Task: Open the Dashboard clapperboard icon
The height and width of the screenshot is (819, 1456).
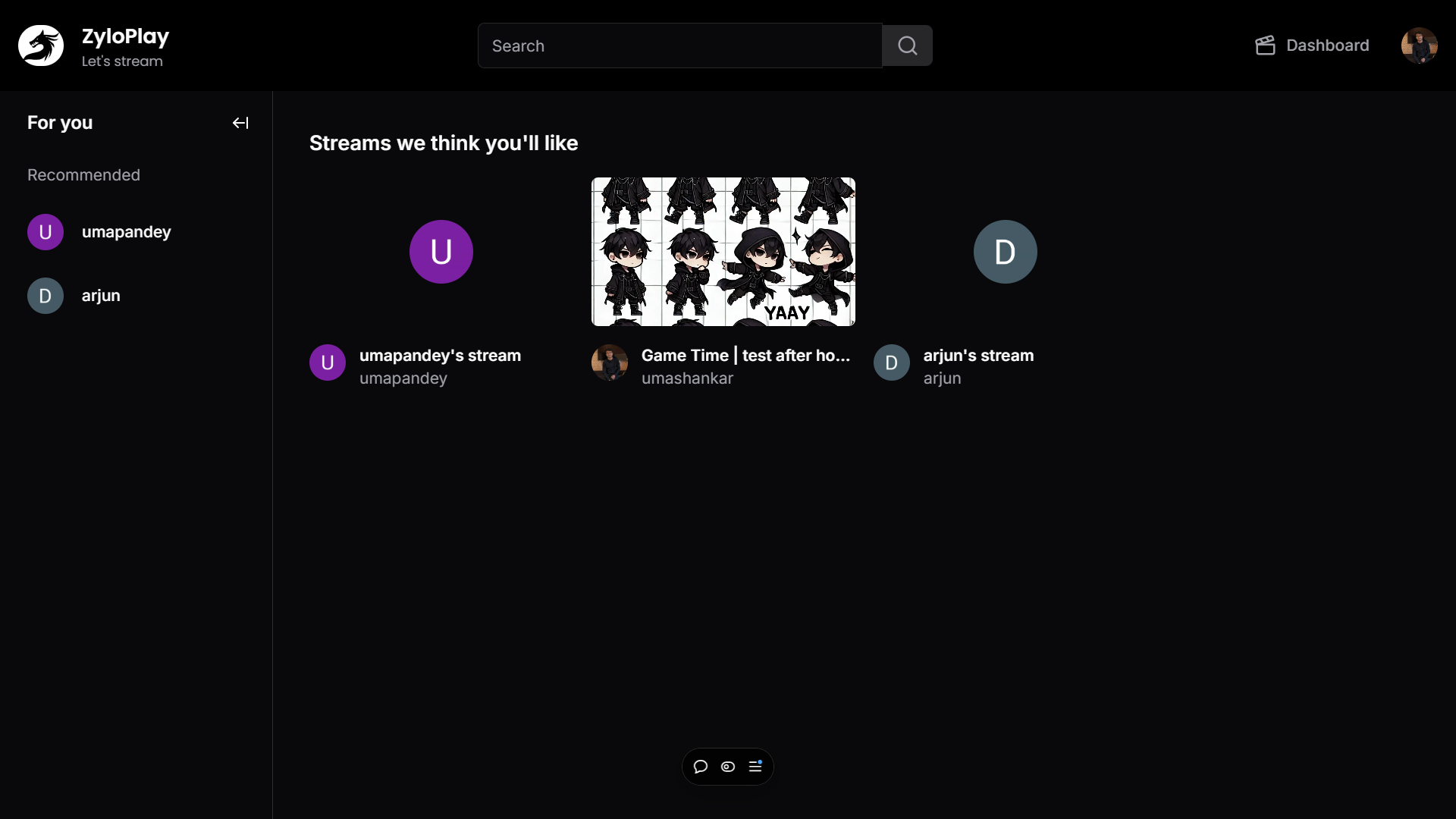Action: 1265,45
